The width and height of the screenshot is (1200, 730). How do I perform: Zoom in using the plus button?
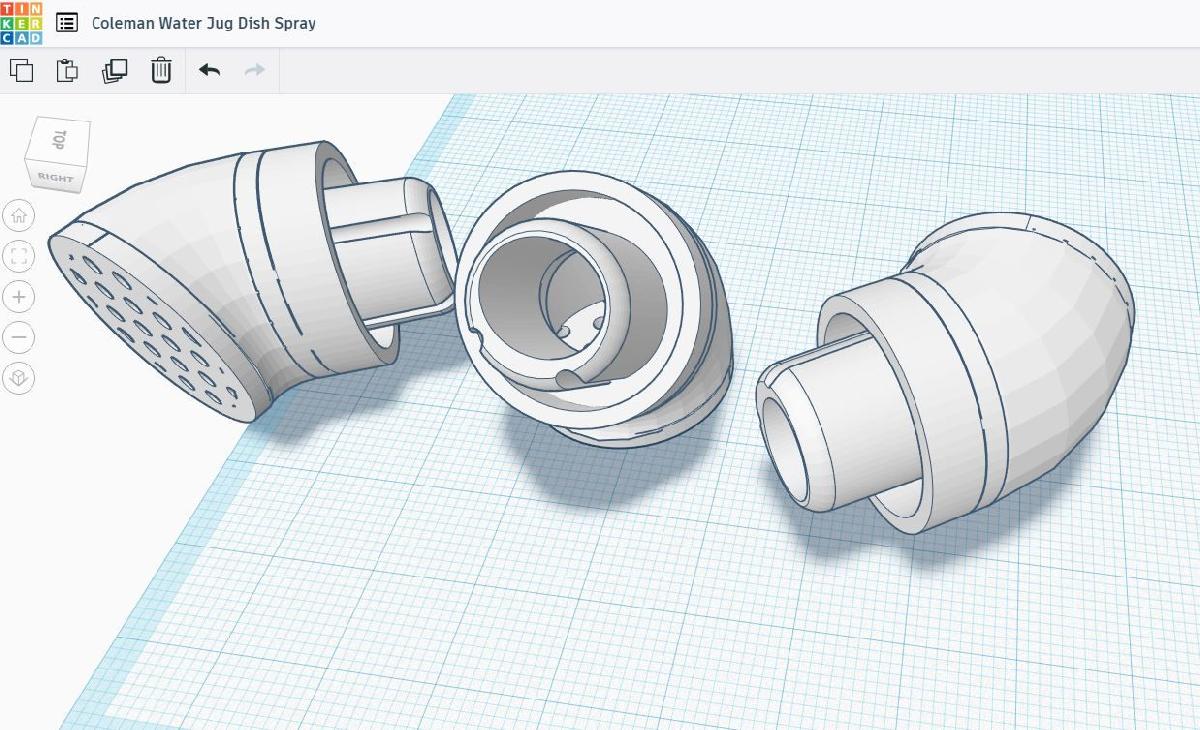(18, 297)
